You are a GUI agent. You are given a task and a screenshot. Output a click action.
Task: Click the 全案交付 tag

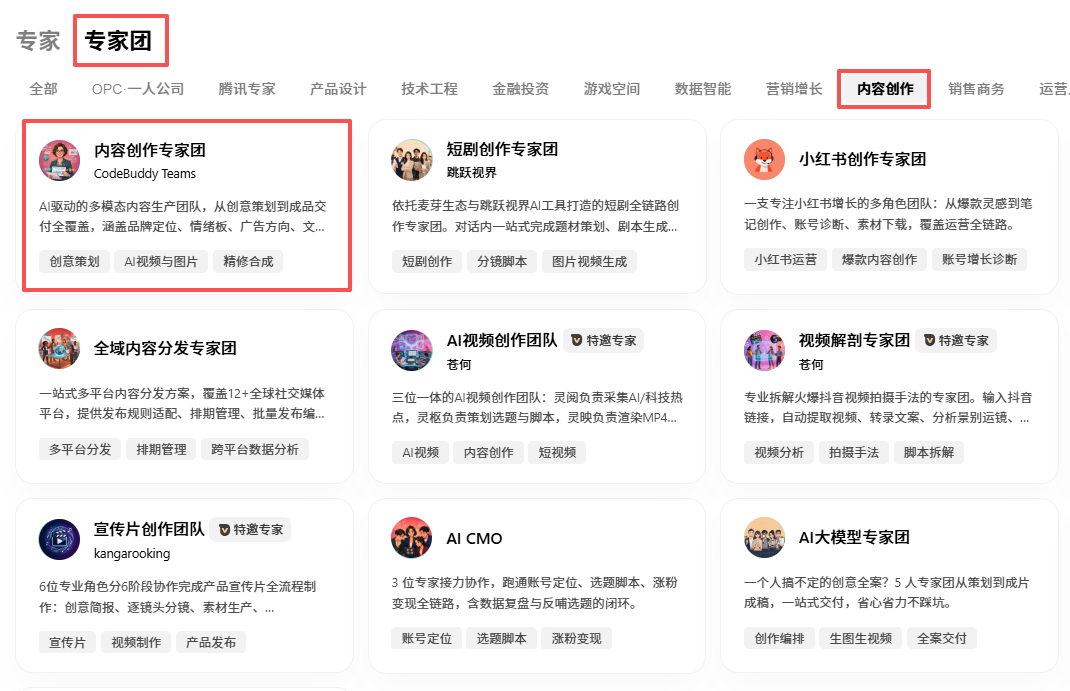point(942,639)
